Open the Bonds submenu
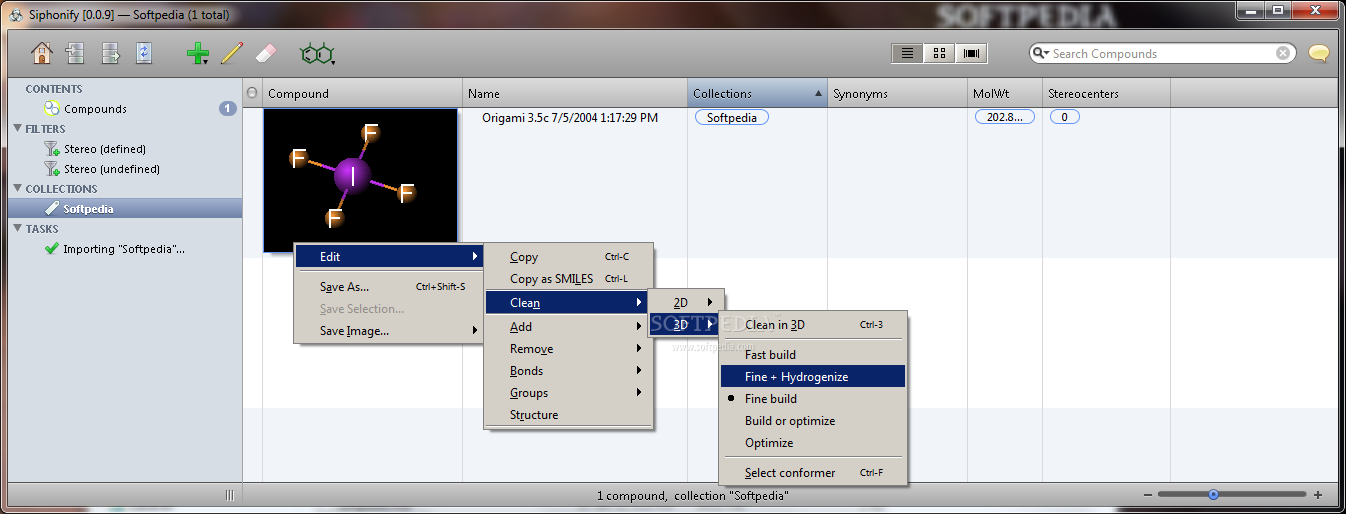This screenshot has height=514, width=1346. [568, 371]
